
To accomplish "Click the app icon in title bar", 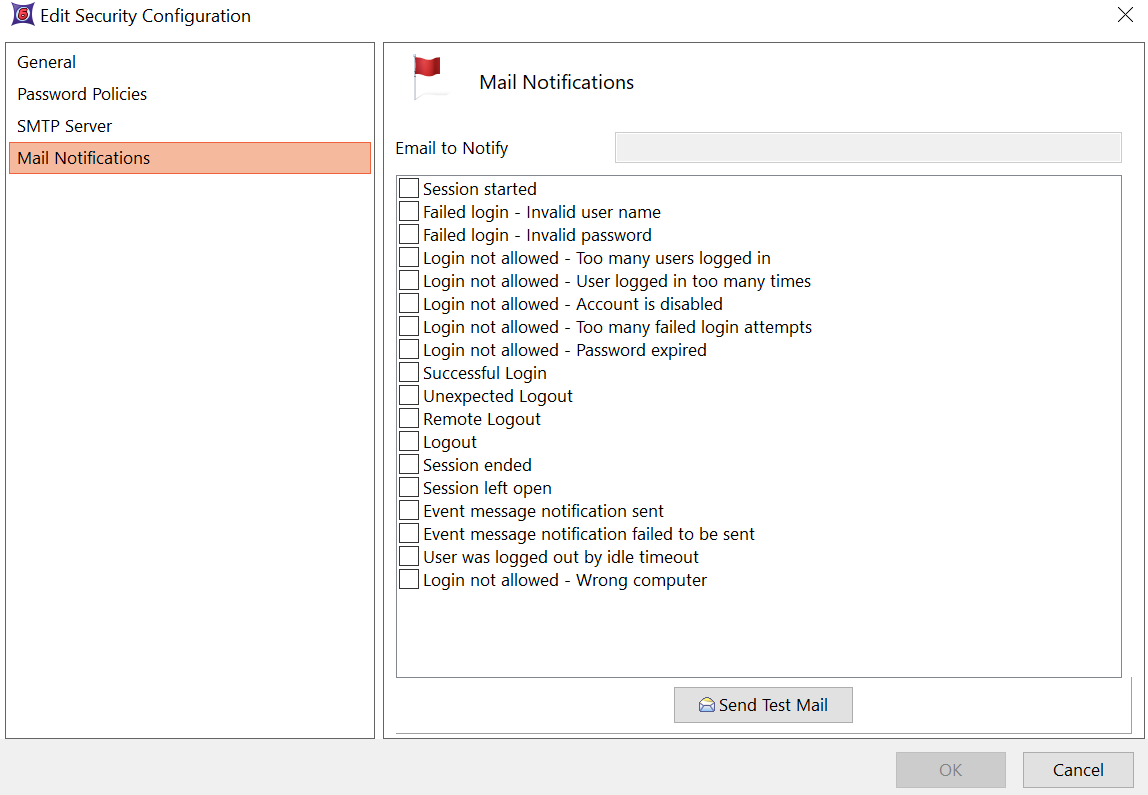I will (x=22, y=15).
